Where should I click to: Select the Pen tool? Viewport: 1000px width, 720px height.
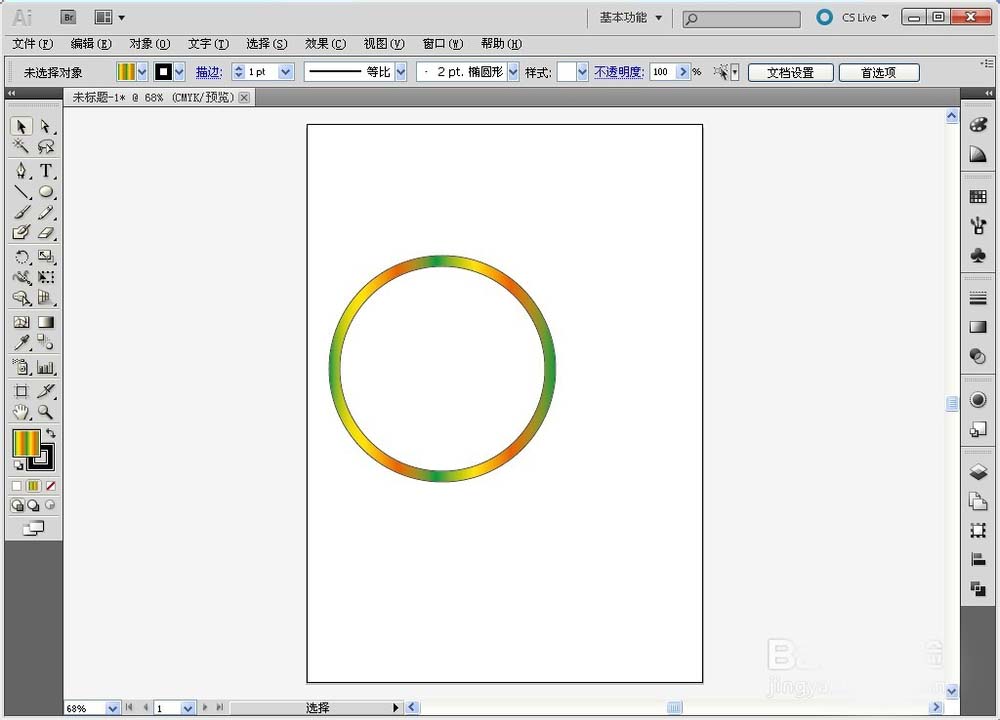click(21, 170)
